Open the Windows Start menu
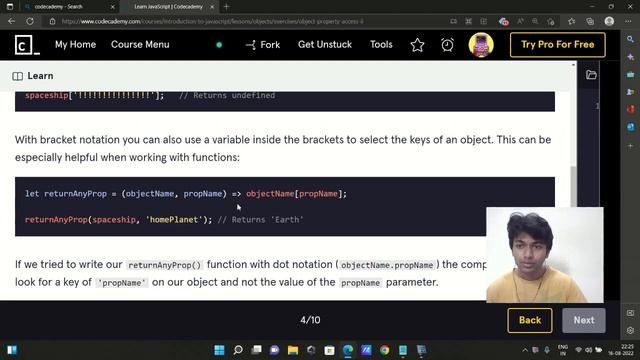Image resolution: width=640 pixels, height=360 pixels. tap(219, 350)
